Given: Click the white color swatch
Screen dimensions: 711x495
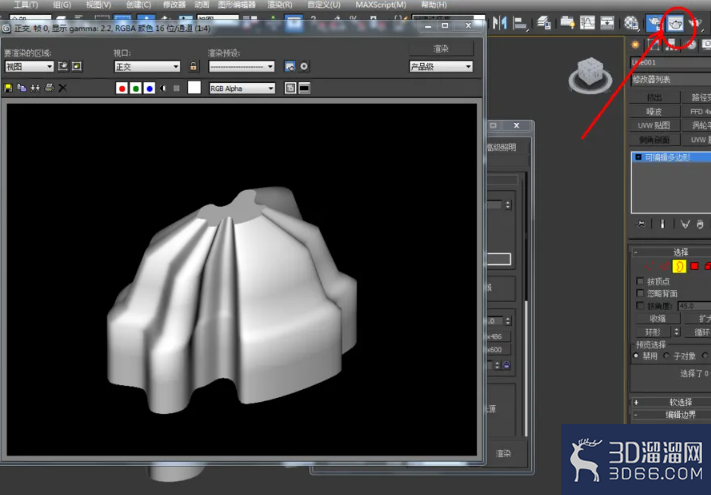Looking at the screenshot, I should [x=194, y=87].
